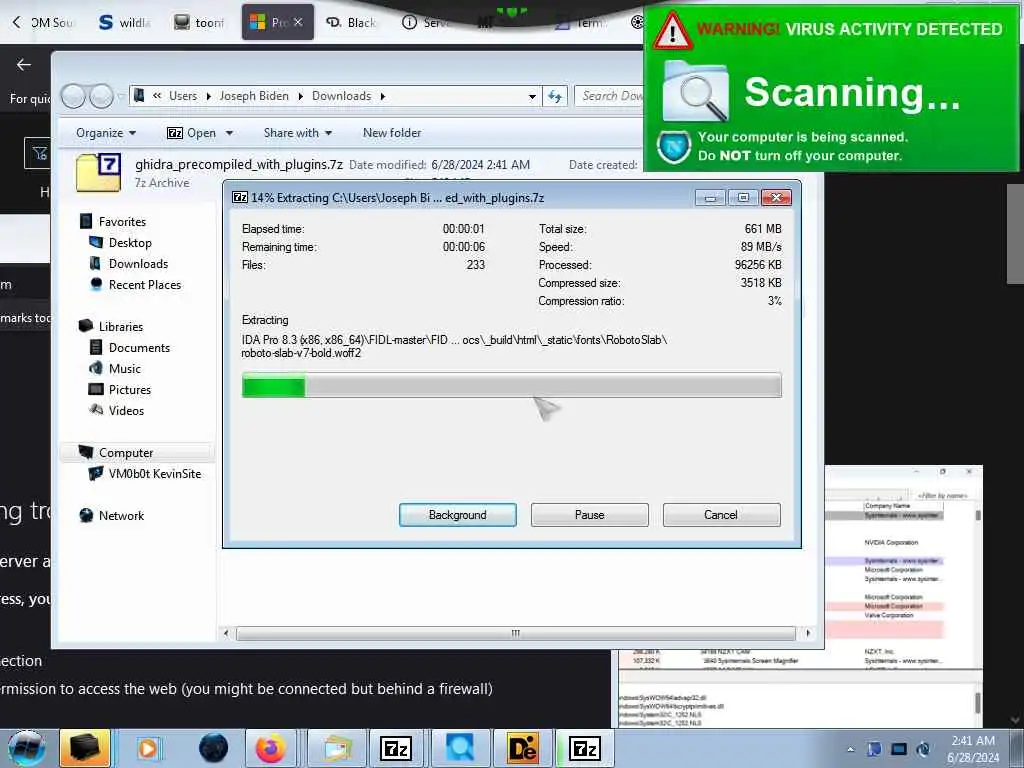Expand the Open button's dropdown arrow
Viewport: 1024px width, 768px height.
click(229, 133)
